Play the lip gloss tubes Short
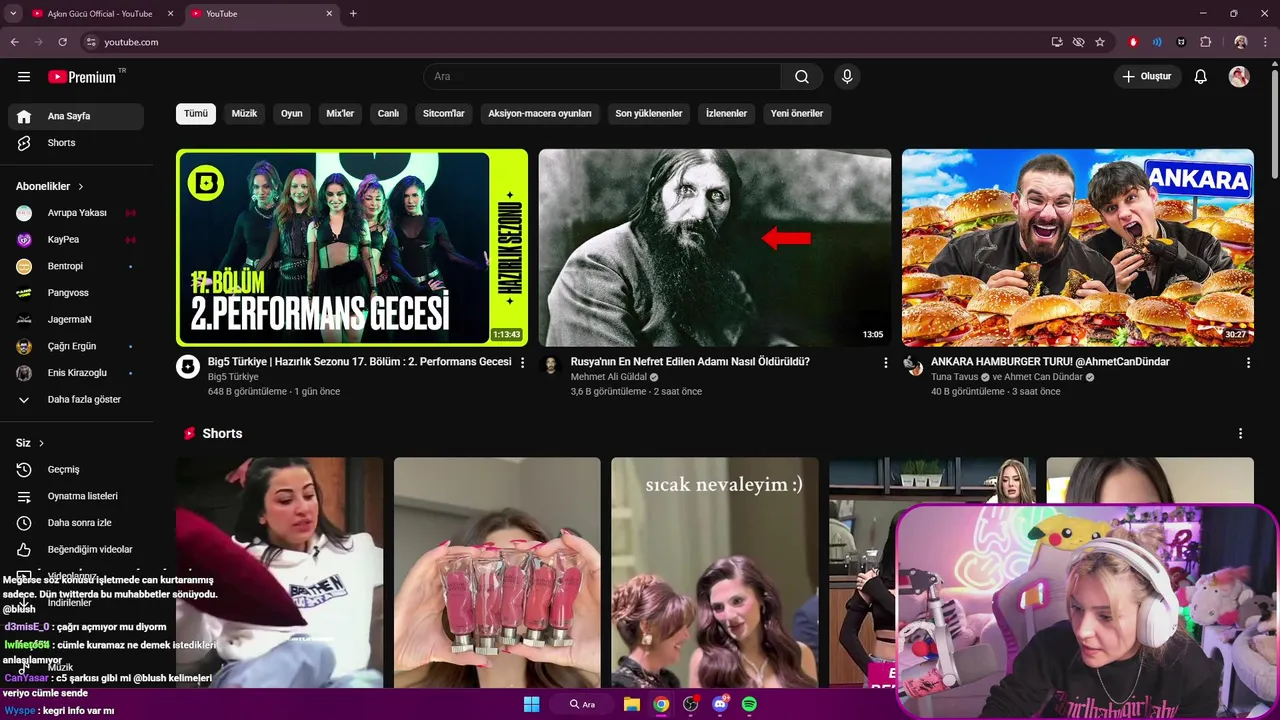Screen dimensions: 1280x720 (x=497, y=573)
